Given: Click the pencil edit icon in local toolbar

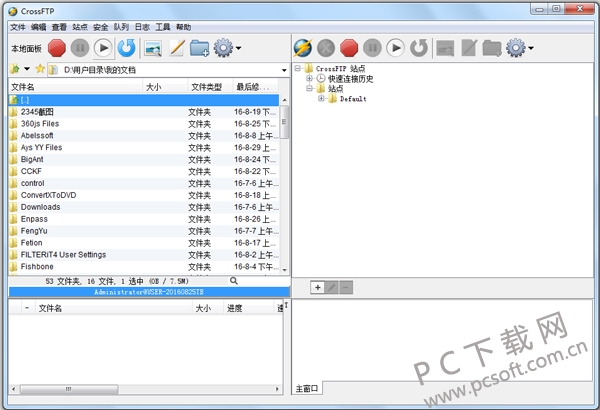Looking at the screenshot, I should (x=176, y=48).
